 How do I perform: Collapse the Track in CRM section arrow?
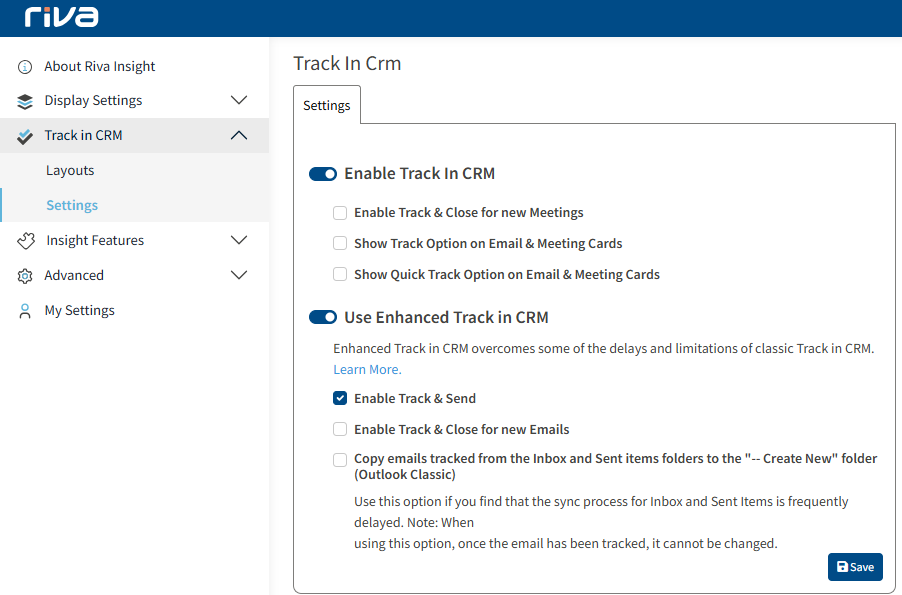(x=239, y=135)
